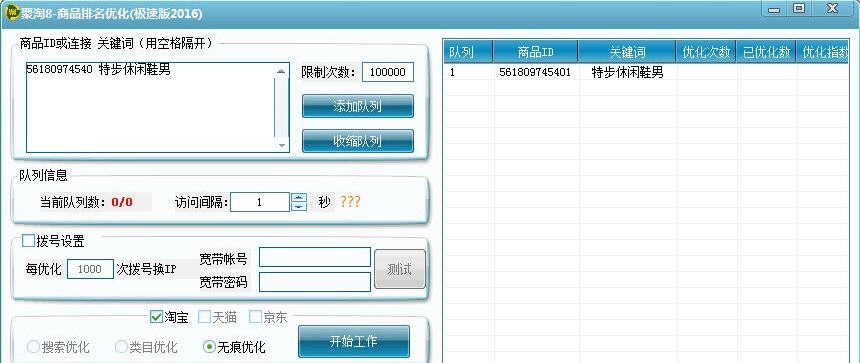Click the 已优化数 column header
This screenshot has width=860, height=363.
(766, 52)
